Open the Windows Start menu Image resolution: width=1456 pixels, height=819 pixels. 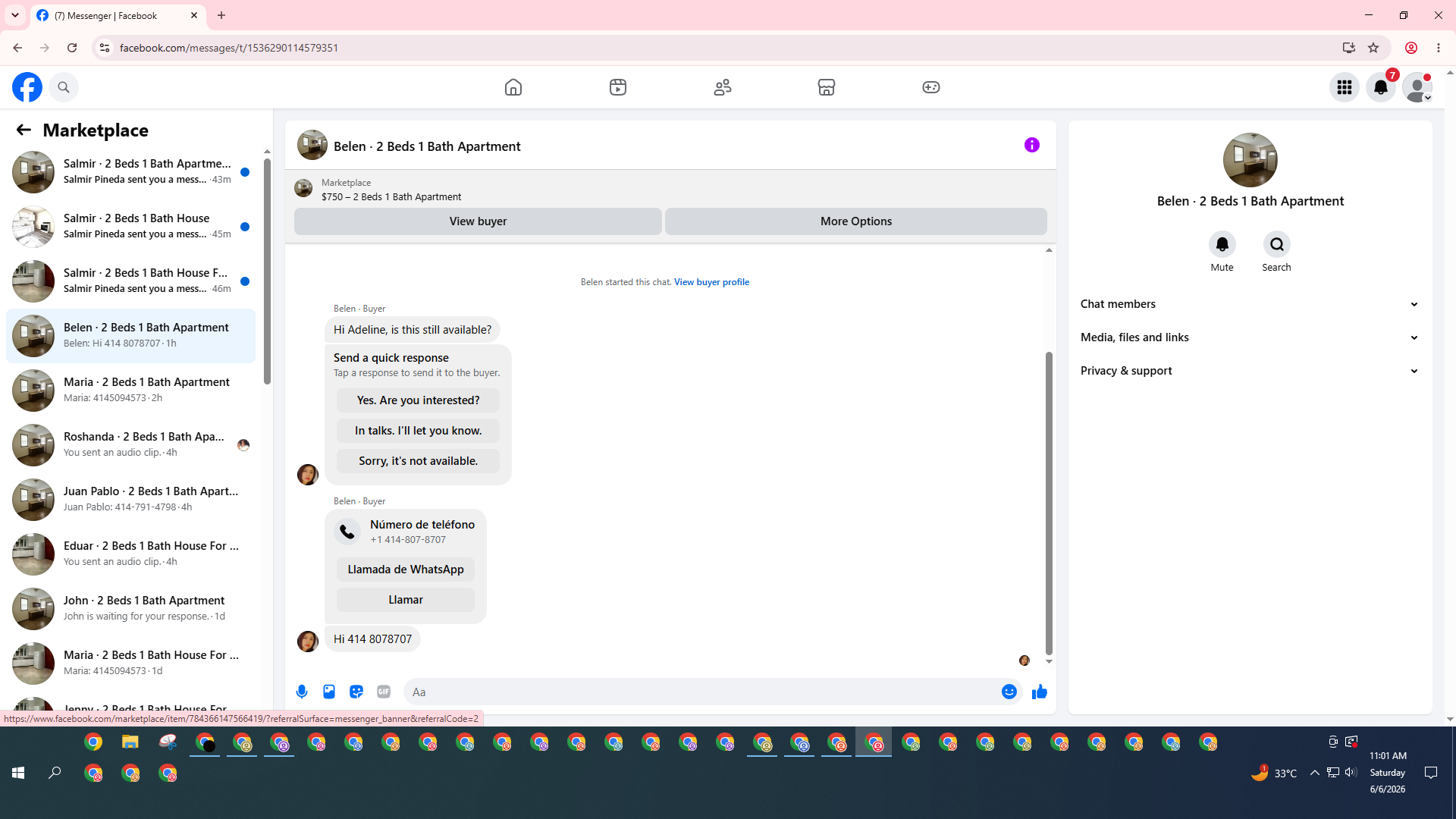tap(18, 773)
